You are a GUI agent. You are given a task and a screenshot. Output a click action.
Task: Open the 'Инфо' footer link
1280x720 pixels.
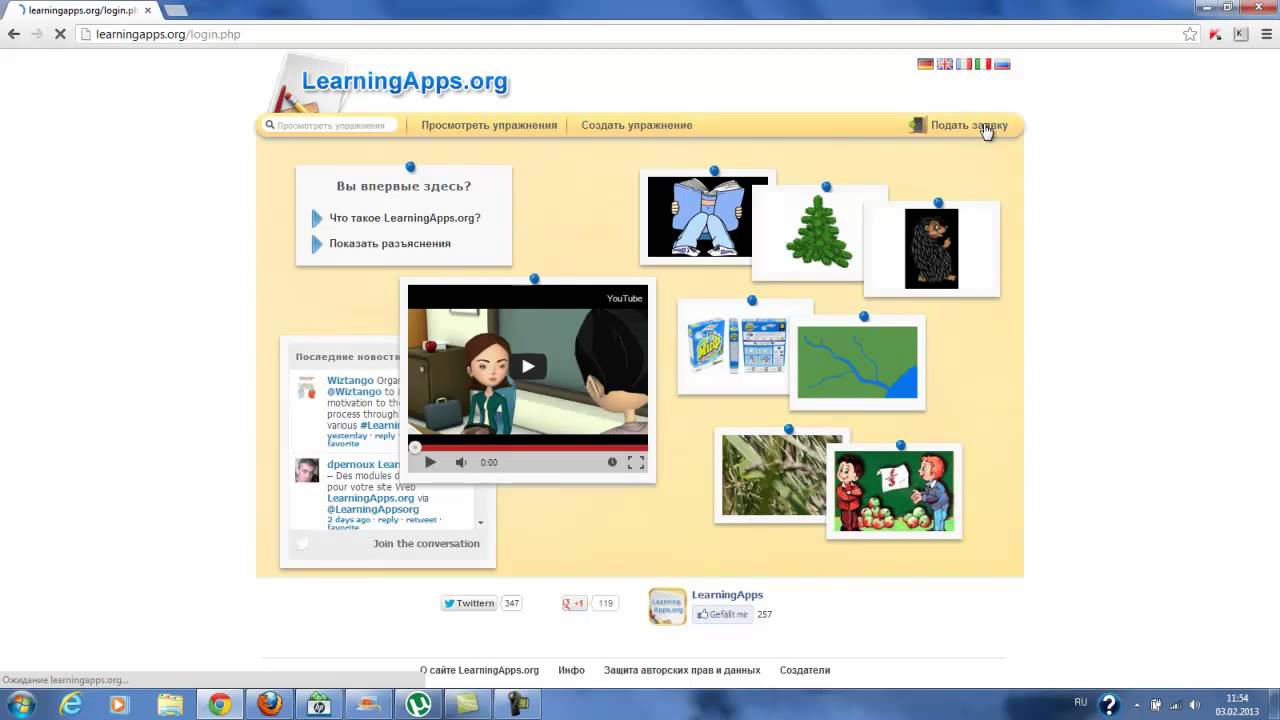571,670
